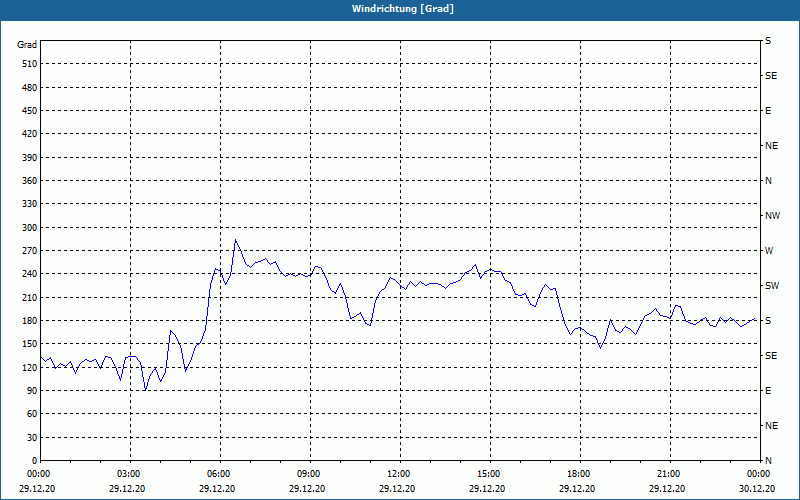This screenshot has width=800, height=500.
Task: Select the 15:00 time axis label
Action: tap(487, 474)
